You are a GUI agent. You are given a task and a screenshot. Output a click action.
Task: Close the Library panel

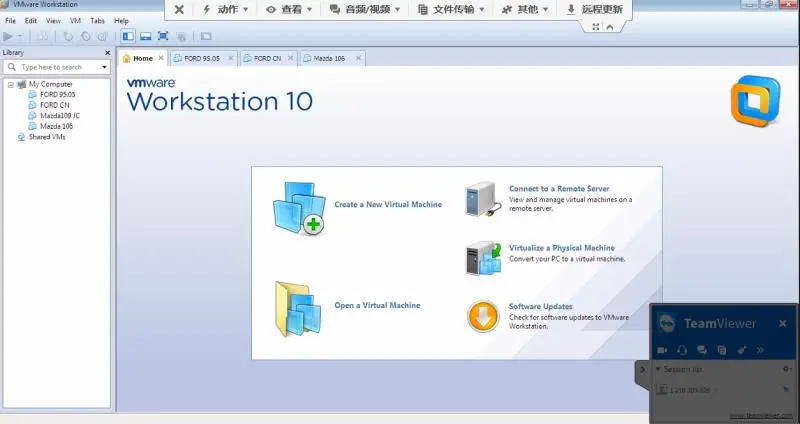[x=107, y=53]
